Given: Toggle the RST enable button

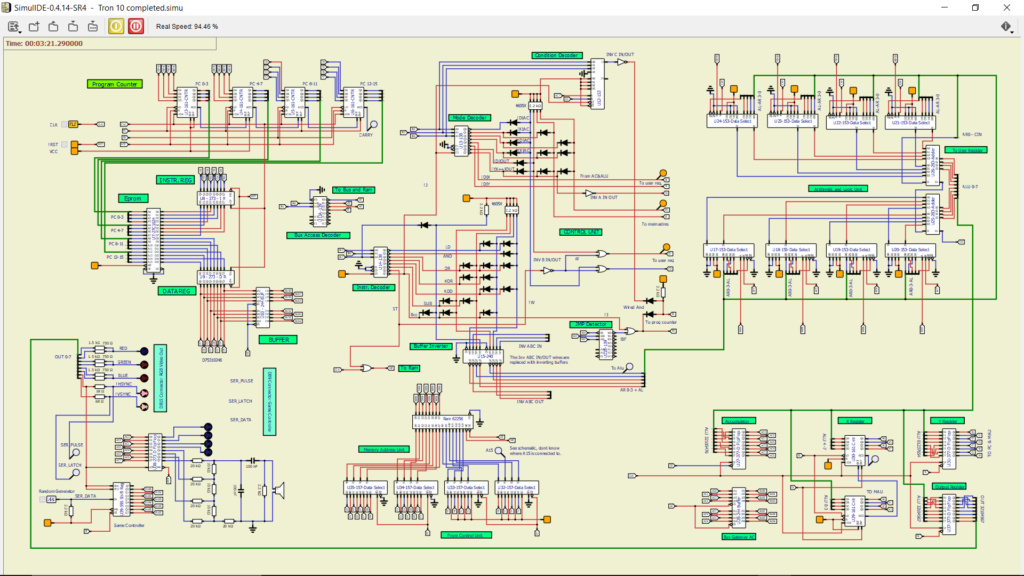Looking at the screenshot, I should click(64, 144).
